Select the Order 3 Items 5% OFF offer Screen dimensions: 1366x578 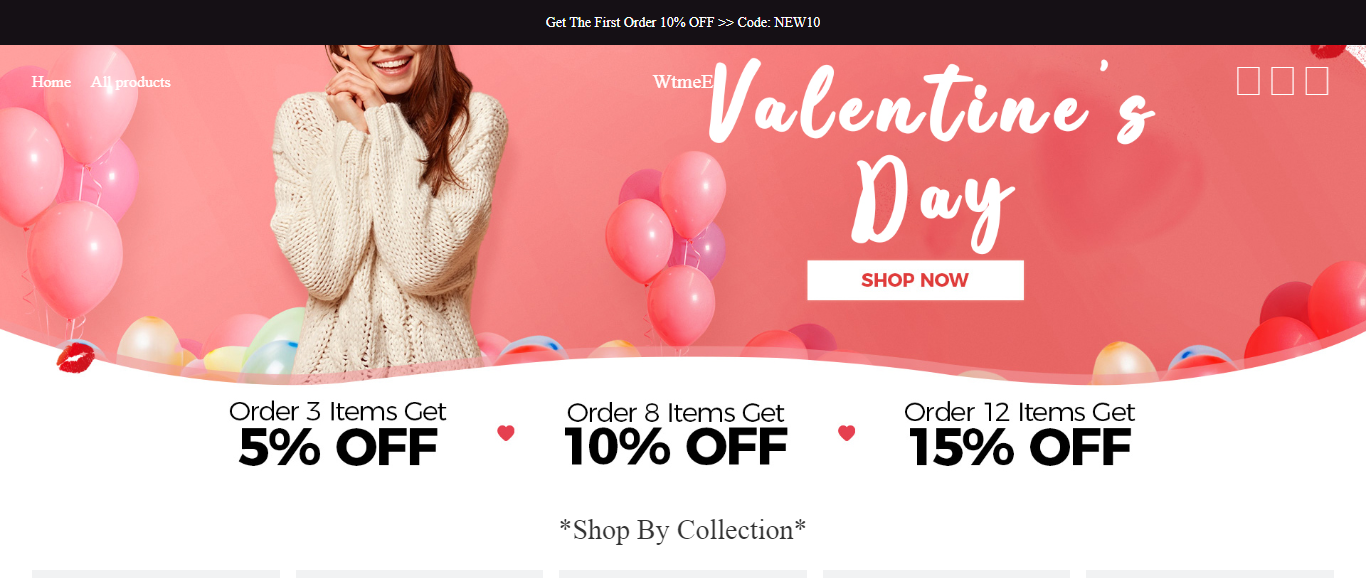tap(338, 435)
